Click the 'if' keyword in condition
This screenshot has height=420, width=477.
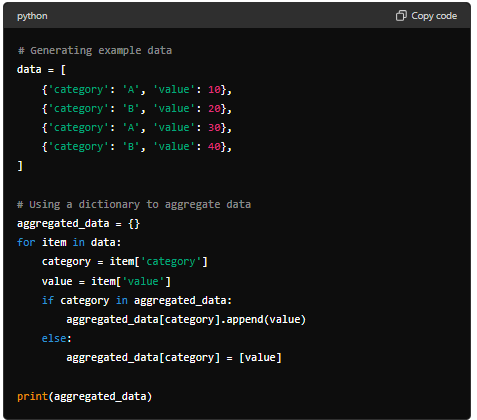(48, 300)
